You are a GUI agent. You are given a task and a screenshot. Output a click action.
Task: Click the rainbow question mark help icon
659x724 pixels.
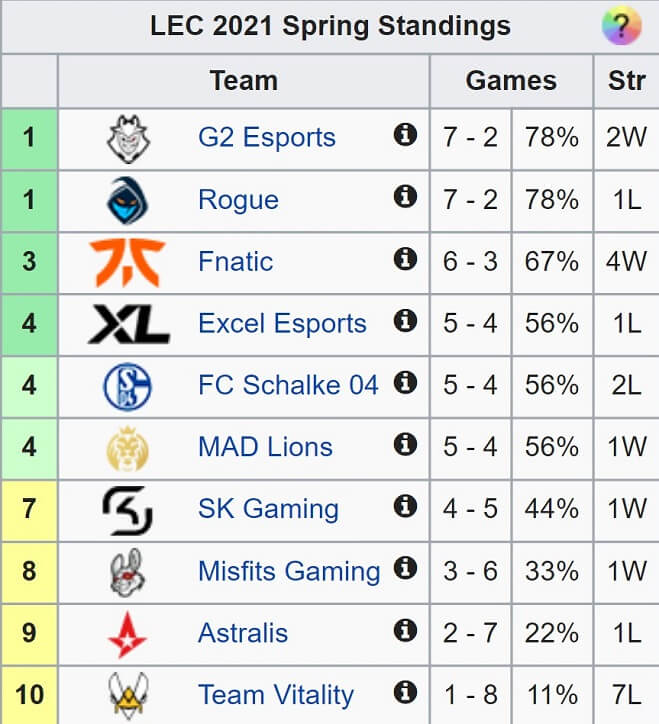coord(622,26)
